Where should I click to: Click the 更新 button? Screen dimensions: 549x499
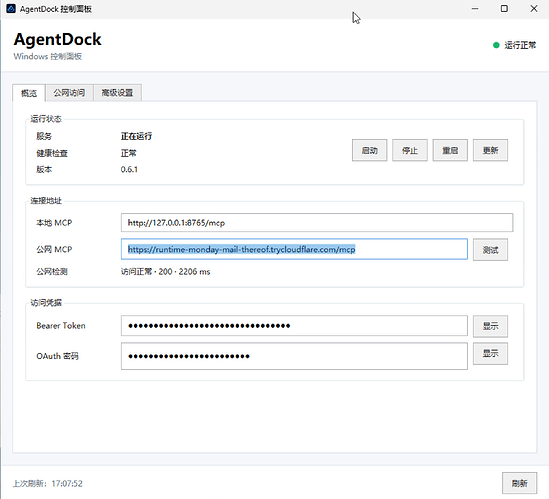490,150
